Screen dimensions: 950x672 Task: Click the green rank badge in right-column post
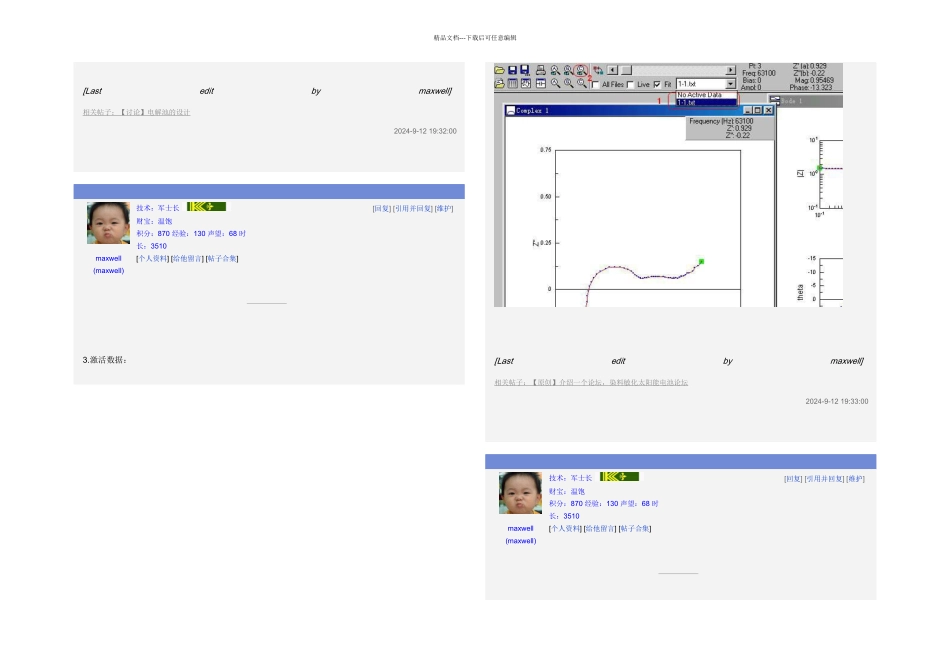619,477
